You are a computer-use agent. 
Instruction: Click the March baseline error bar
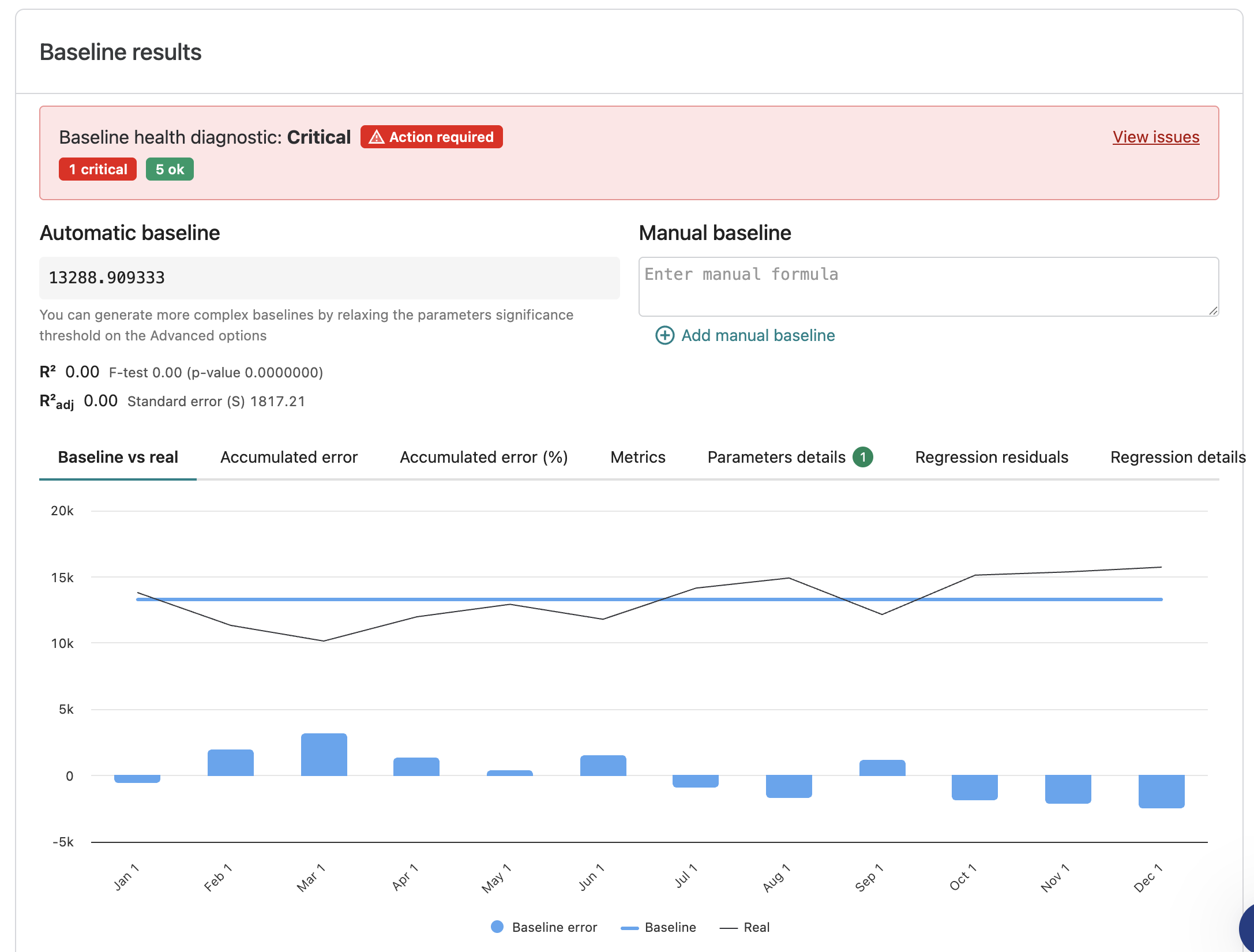click(324, 755)
